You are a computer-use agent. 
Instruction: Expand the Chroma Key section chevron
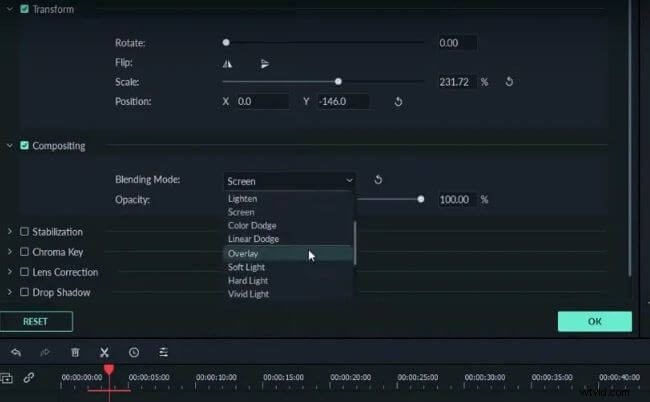[10, 252]
